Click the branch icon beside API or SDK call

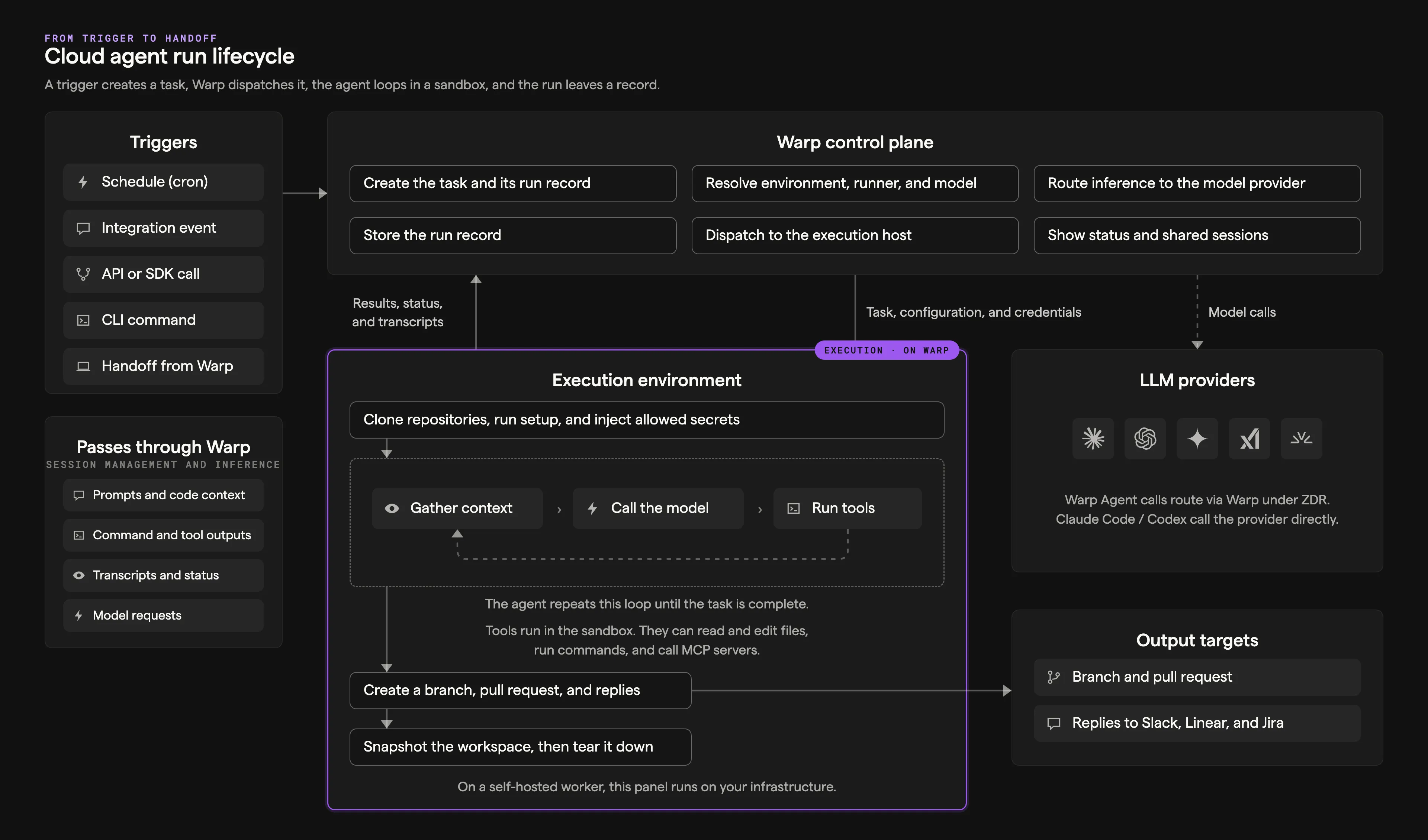83,274
